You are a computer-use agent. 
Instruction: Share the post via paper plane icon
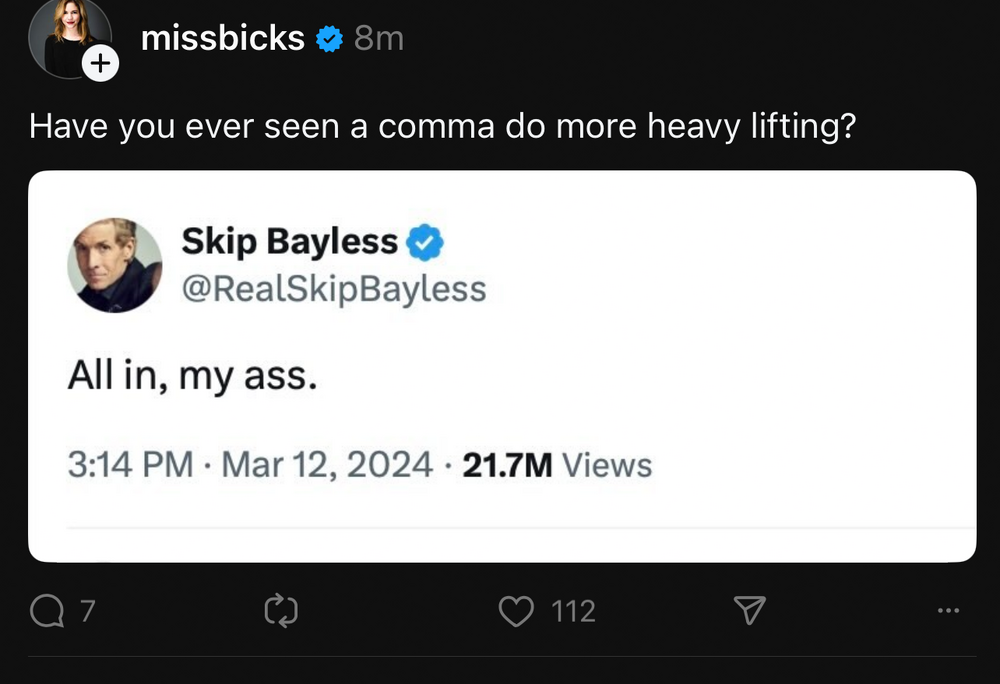pos(750,610)
